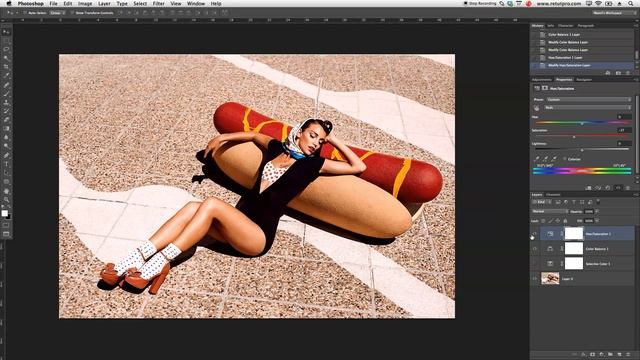This screenshot has width=640, height=360.
Task: Enable the Colorize checkbox
Action: click(x=564, y=159)
